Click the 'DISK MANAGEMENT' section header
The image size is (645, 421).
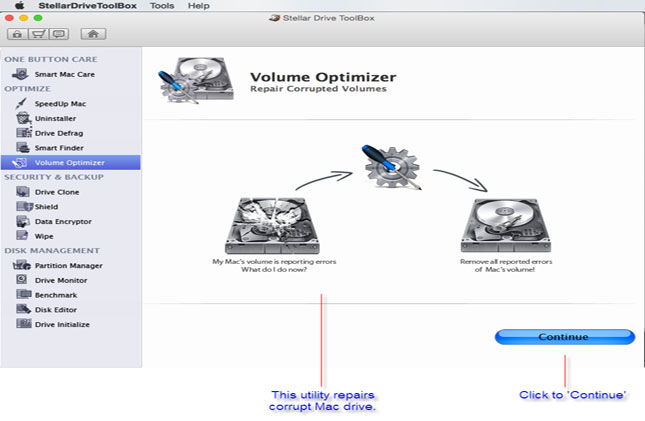click(52, 251)
